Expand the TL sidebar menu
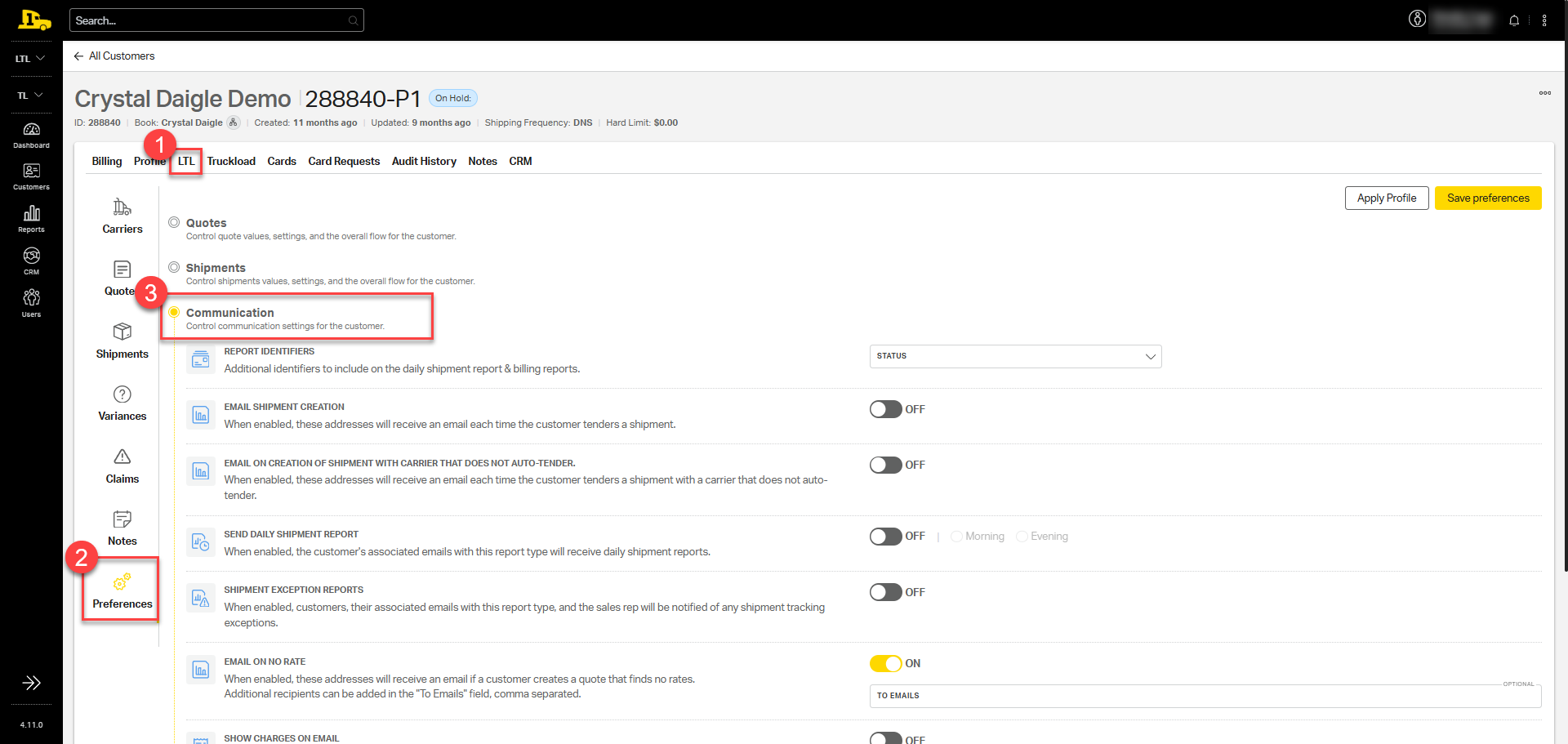 (x=30, y=96)
